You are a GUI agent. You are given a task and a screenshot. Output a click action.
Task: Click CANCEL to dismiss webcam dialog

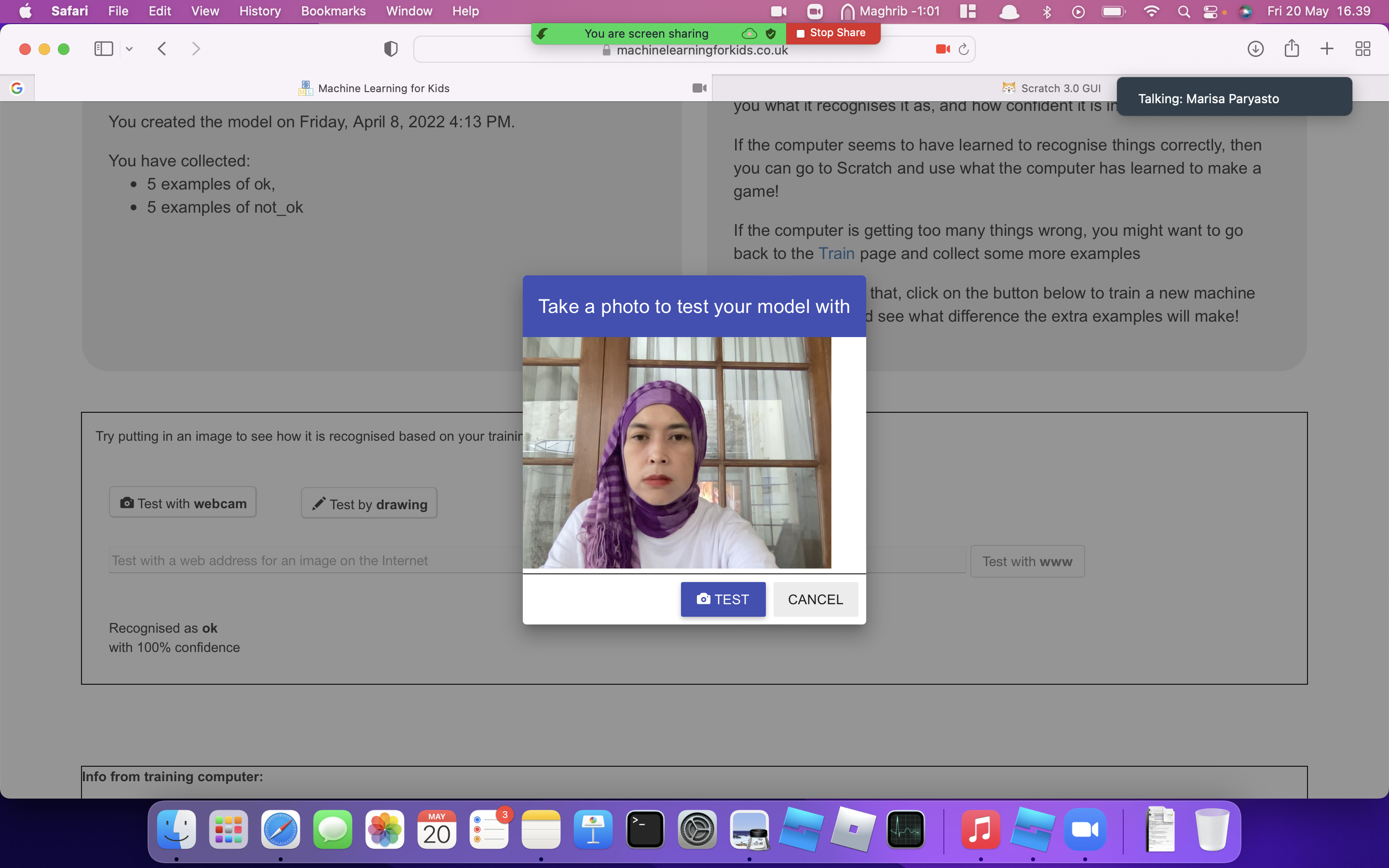point(815,599)
